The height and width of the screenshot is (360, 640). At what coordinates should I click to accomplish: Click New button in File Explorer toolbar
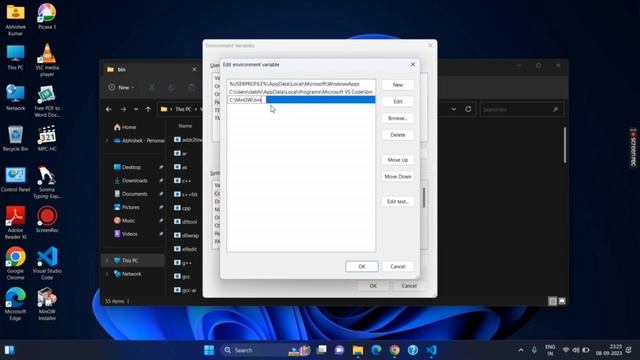coord(121,87)
